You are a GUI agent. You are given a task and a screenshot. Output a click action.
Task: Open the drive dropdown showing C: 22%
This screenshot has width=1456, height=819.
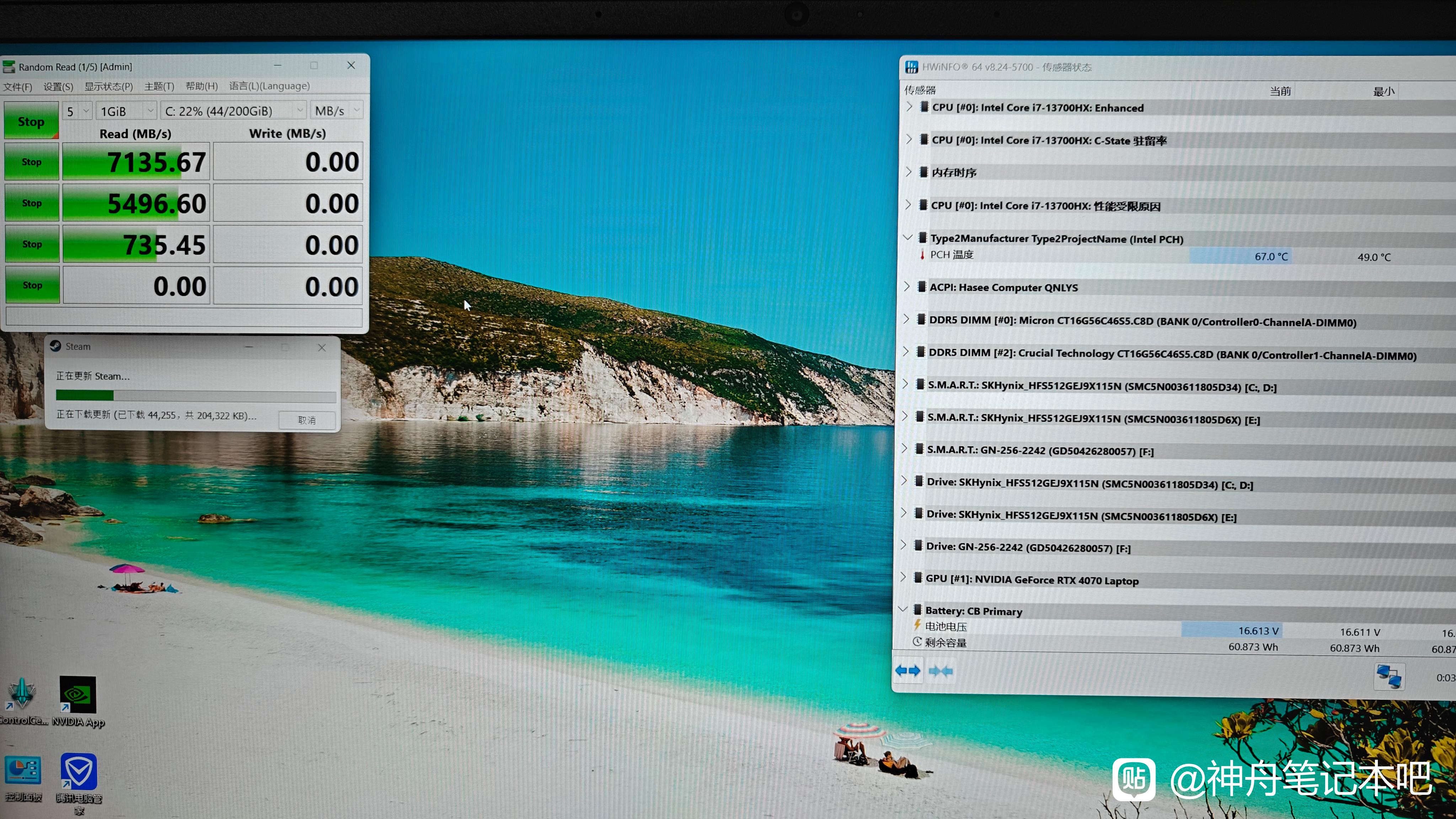(x=234, y=111)
